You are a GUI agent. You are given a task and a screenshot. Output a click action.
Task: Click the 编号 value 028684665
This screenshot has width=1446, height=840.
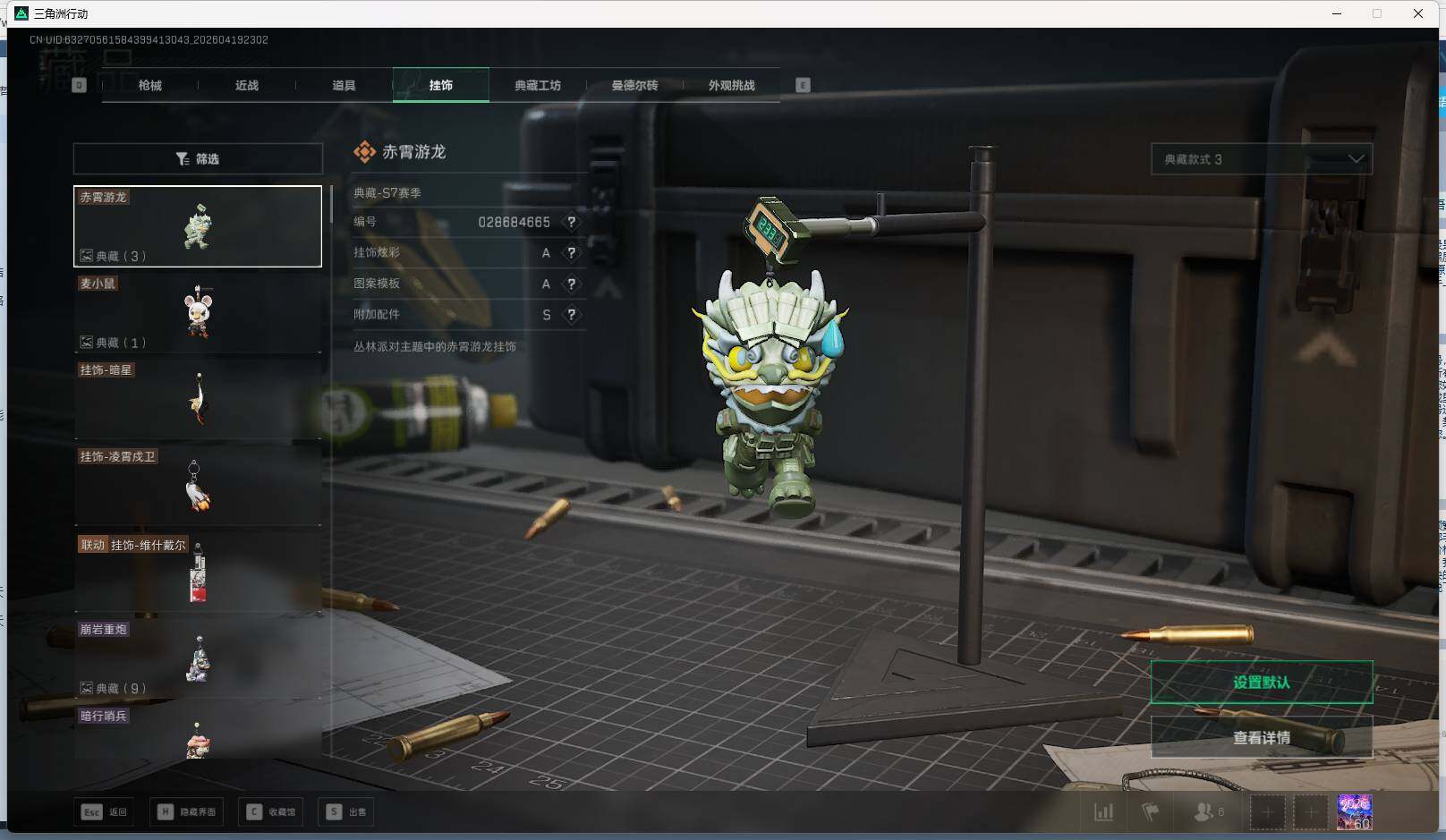pyautogui.click(x=514, y=222)
